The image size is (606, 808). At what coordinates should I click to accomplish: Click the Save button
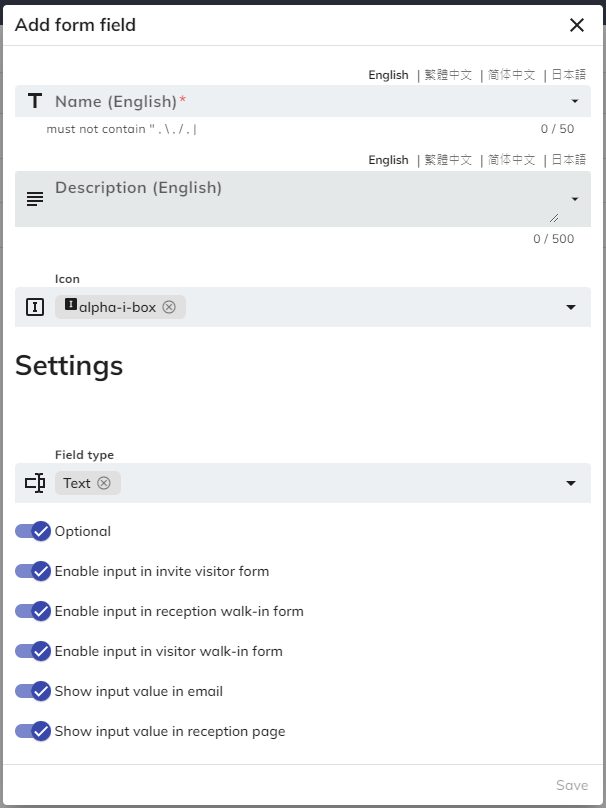click(572, 785)
